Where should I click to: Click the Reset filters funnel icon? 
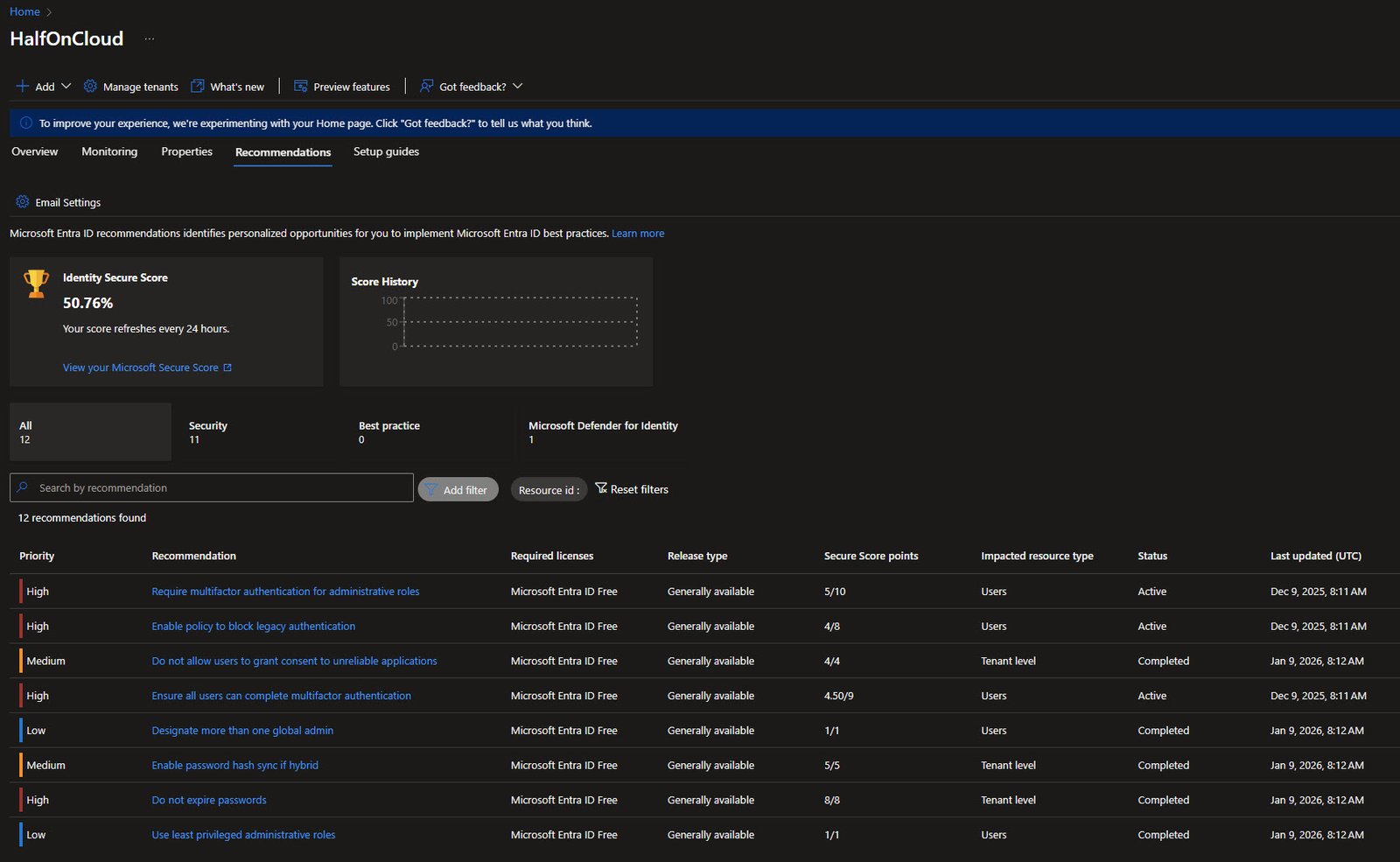click(x=601, y=488)
